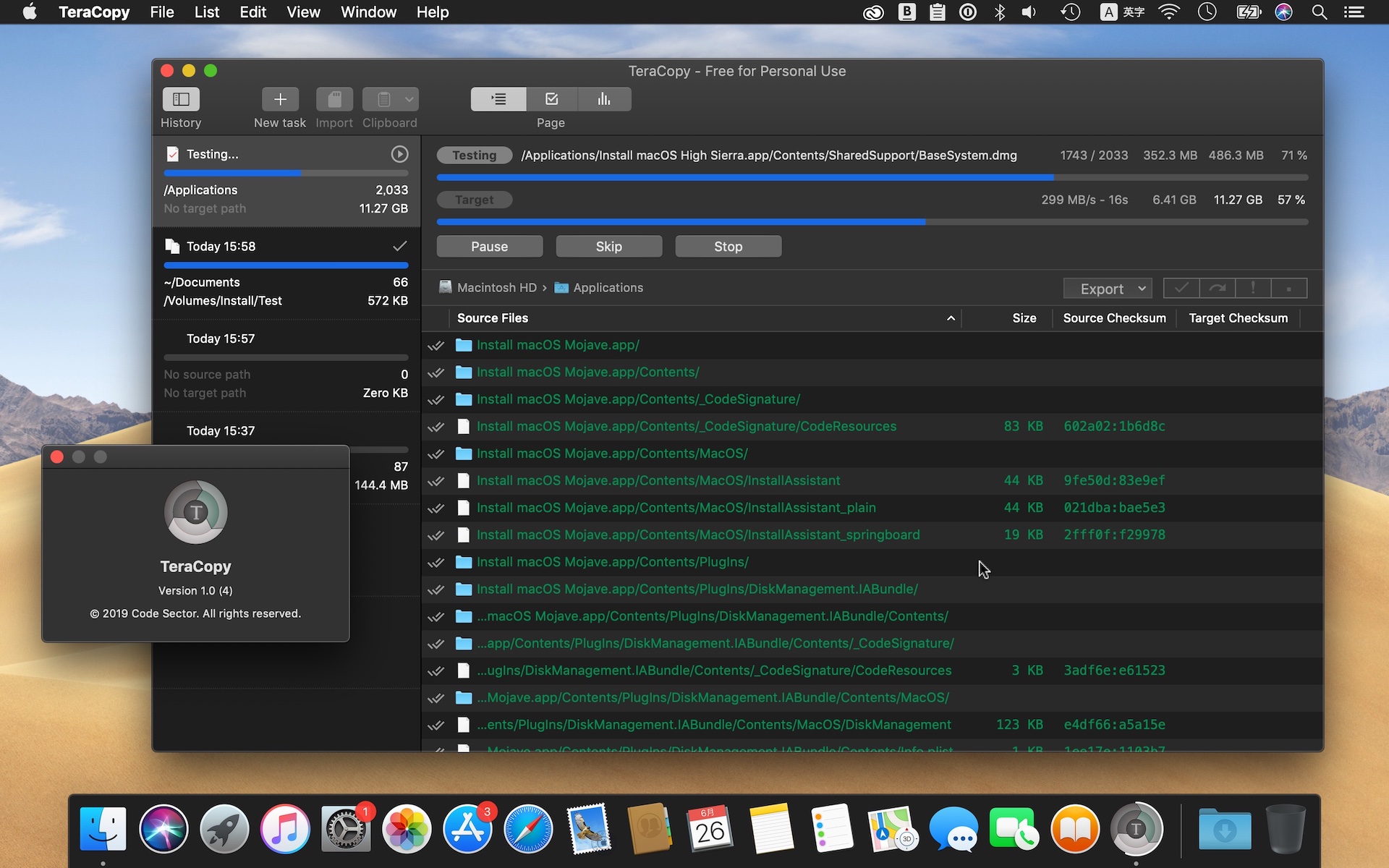1389x868 pixels.
Task: Click the Skip button
Action: tap(609, 247)
